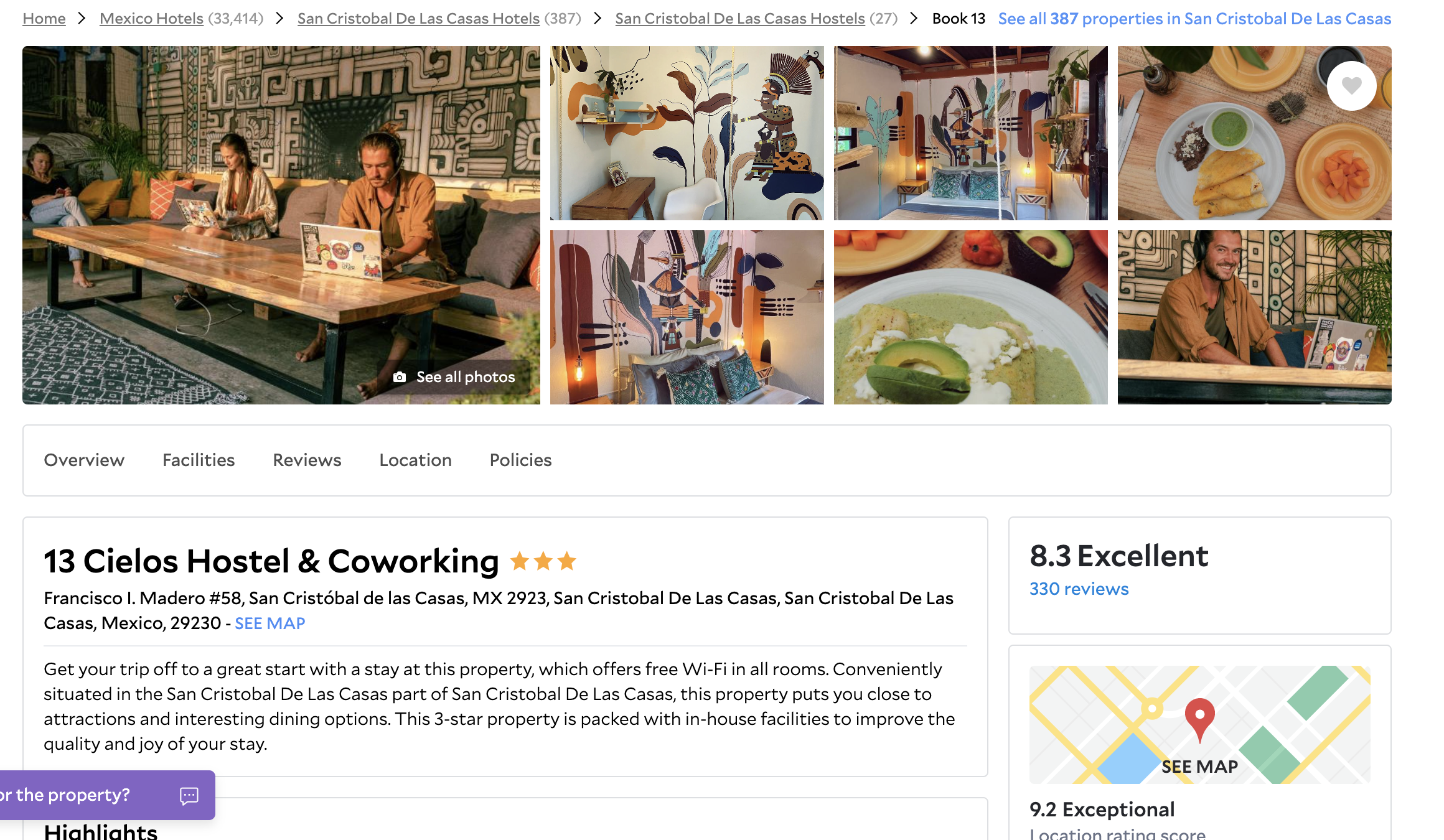Click the three-star rating icons
The width and height of the screenshot is (1444, 840).
[543, 561]
